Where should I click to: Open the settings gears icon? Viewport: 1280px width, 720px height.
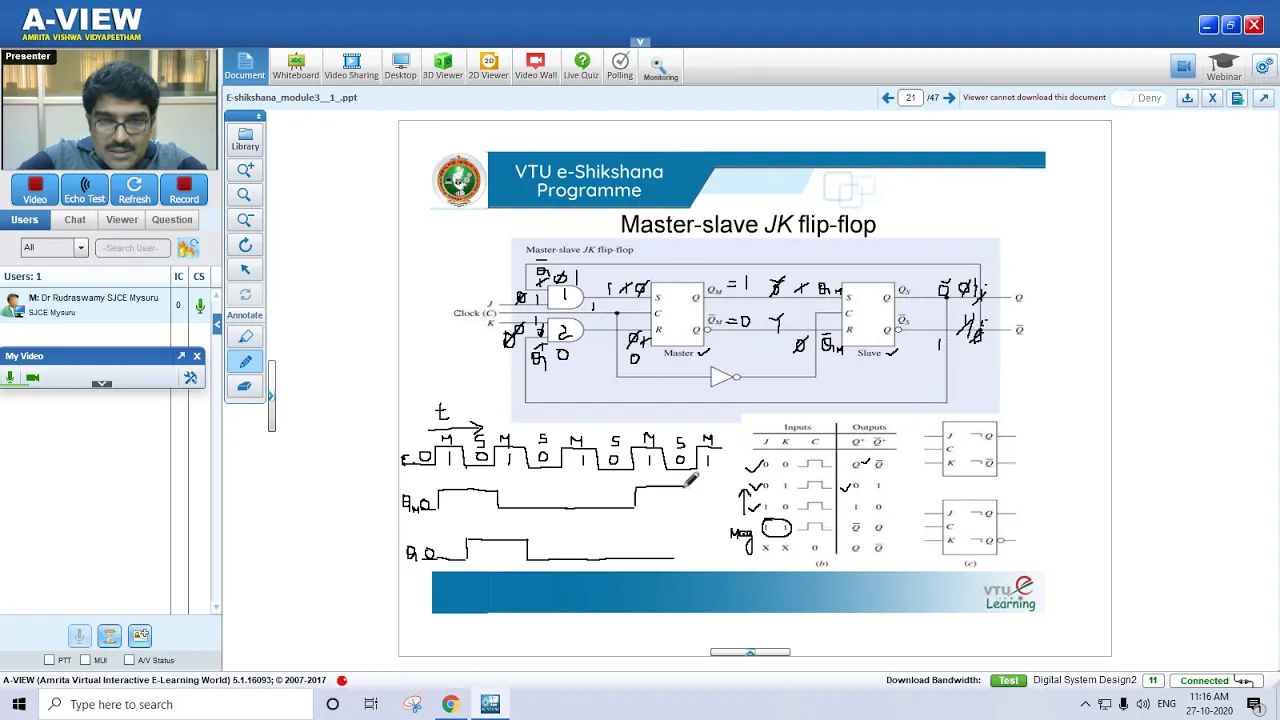point(1263,67)
